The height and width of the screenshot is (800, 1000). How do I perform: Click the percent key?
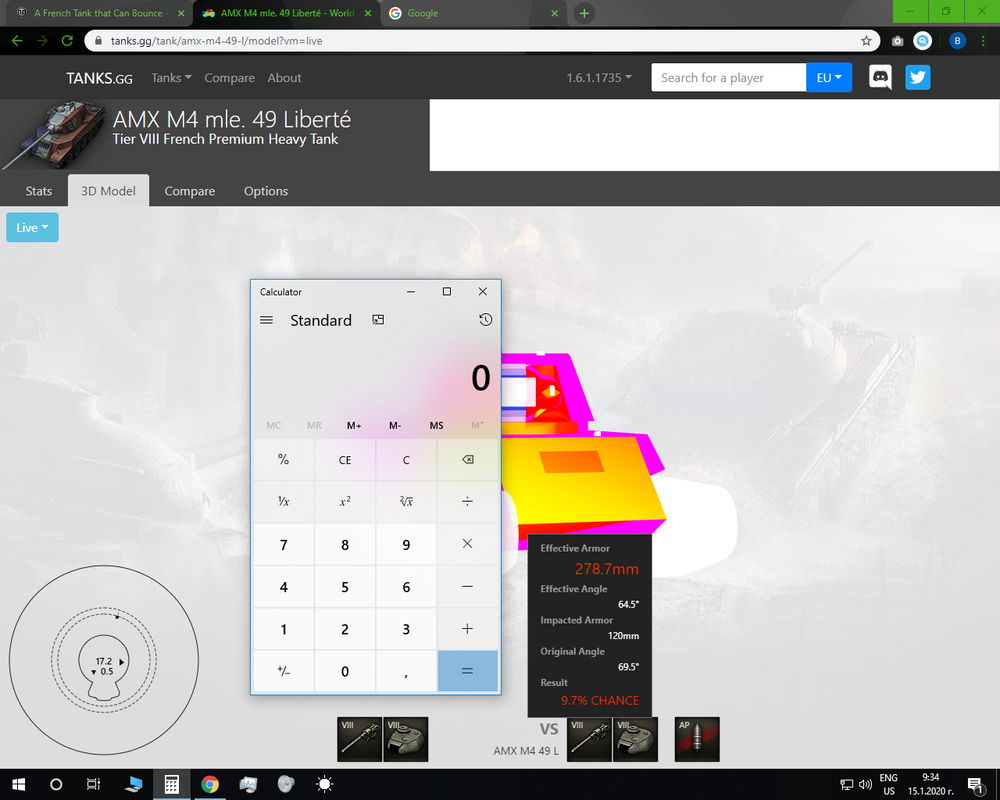(x=284, y=459)
